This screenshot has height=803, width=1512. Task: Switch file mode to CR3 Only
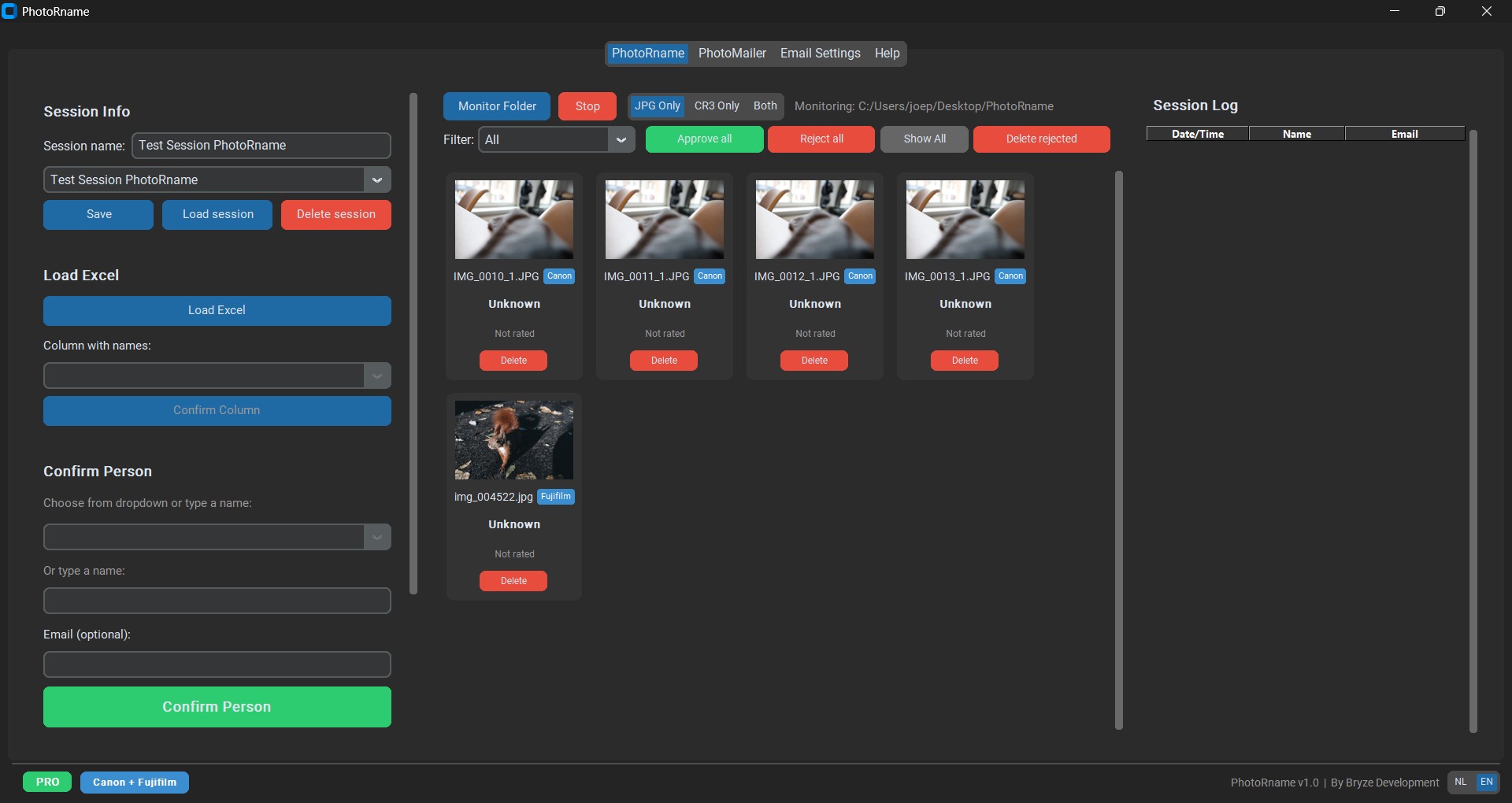click(x=717, y=106)
